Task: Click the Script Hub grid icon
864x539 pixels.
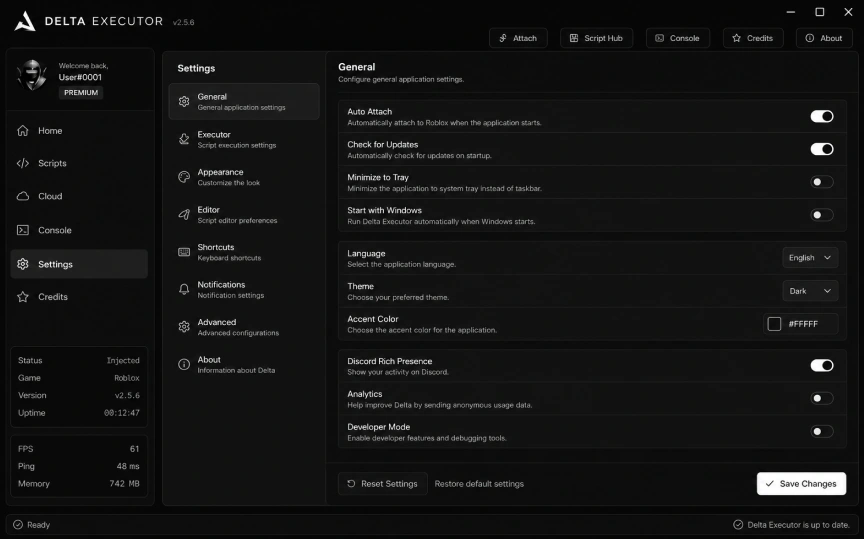Action: (574, 38)
